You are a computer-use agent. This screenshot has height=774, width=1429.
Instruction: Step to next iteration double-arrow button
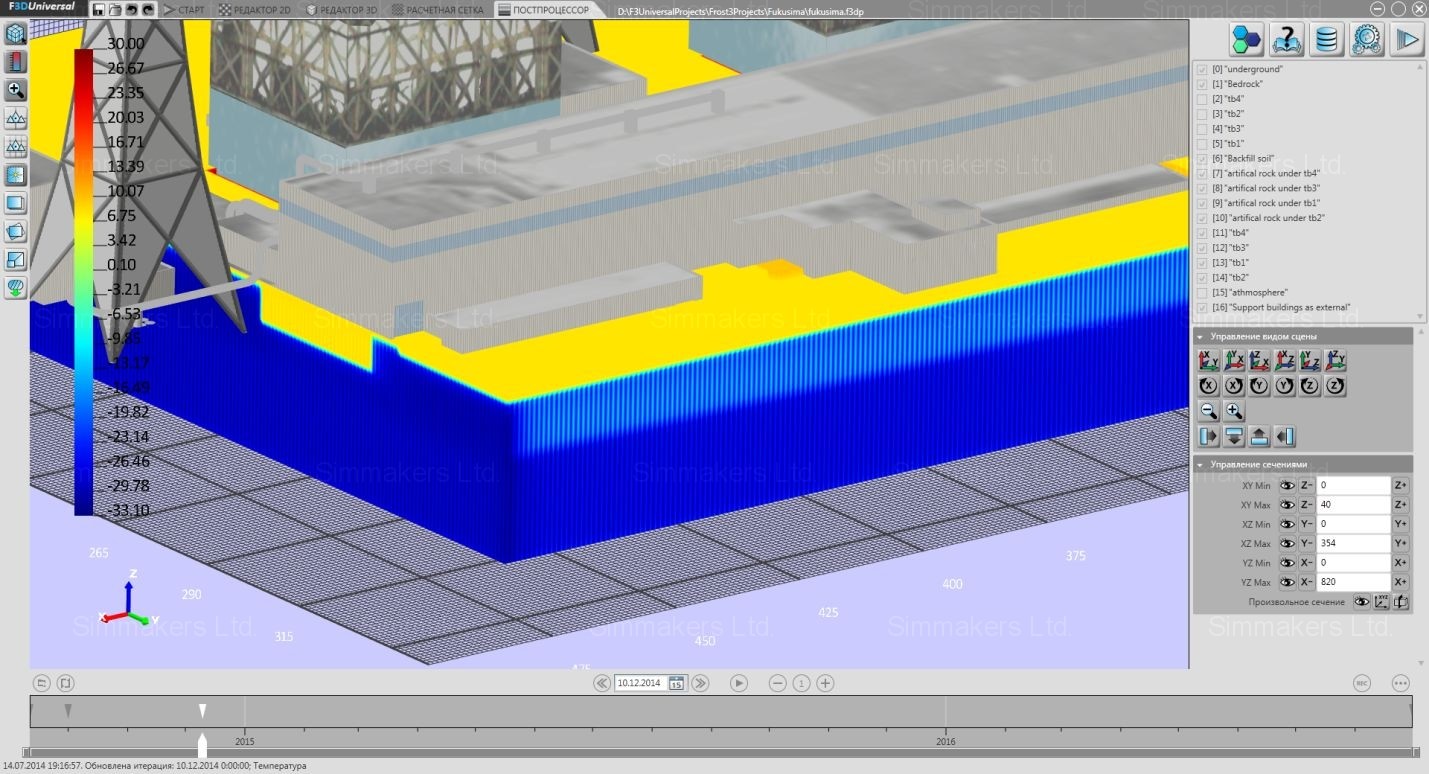click(x=700, y=683)
